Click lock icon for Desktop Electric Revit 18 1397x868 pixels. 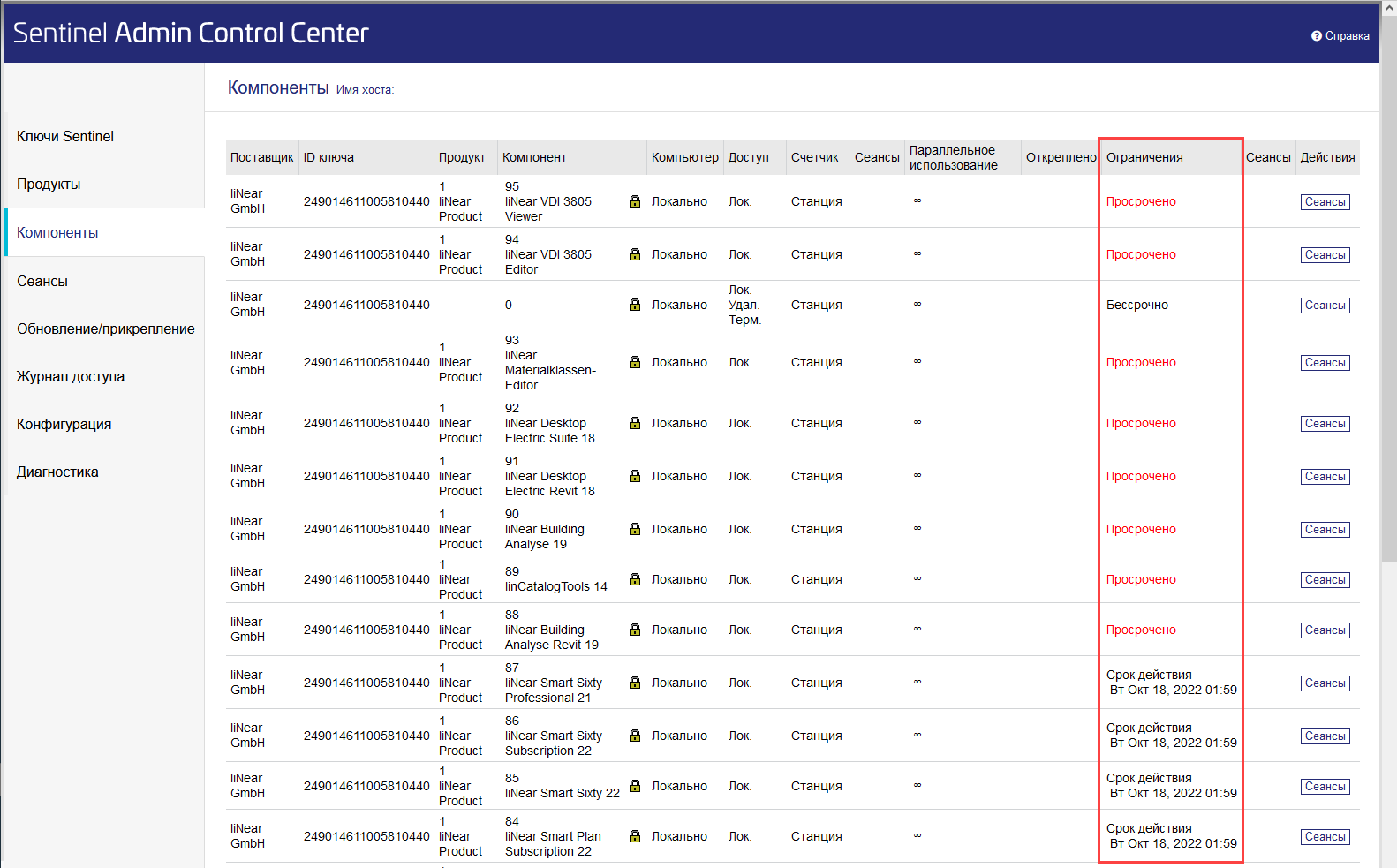pos(635,476)
